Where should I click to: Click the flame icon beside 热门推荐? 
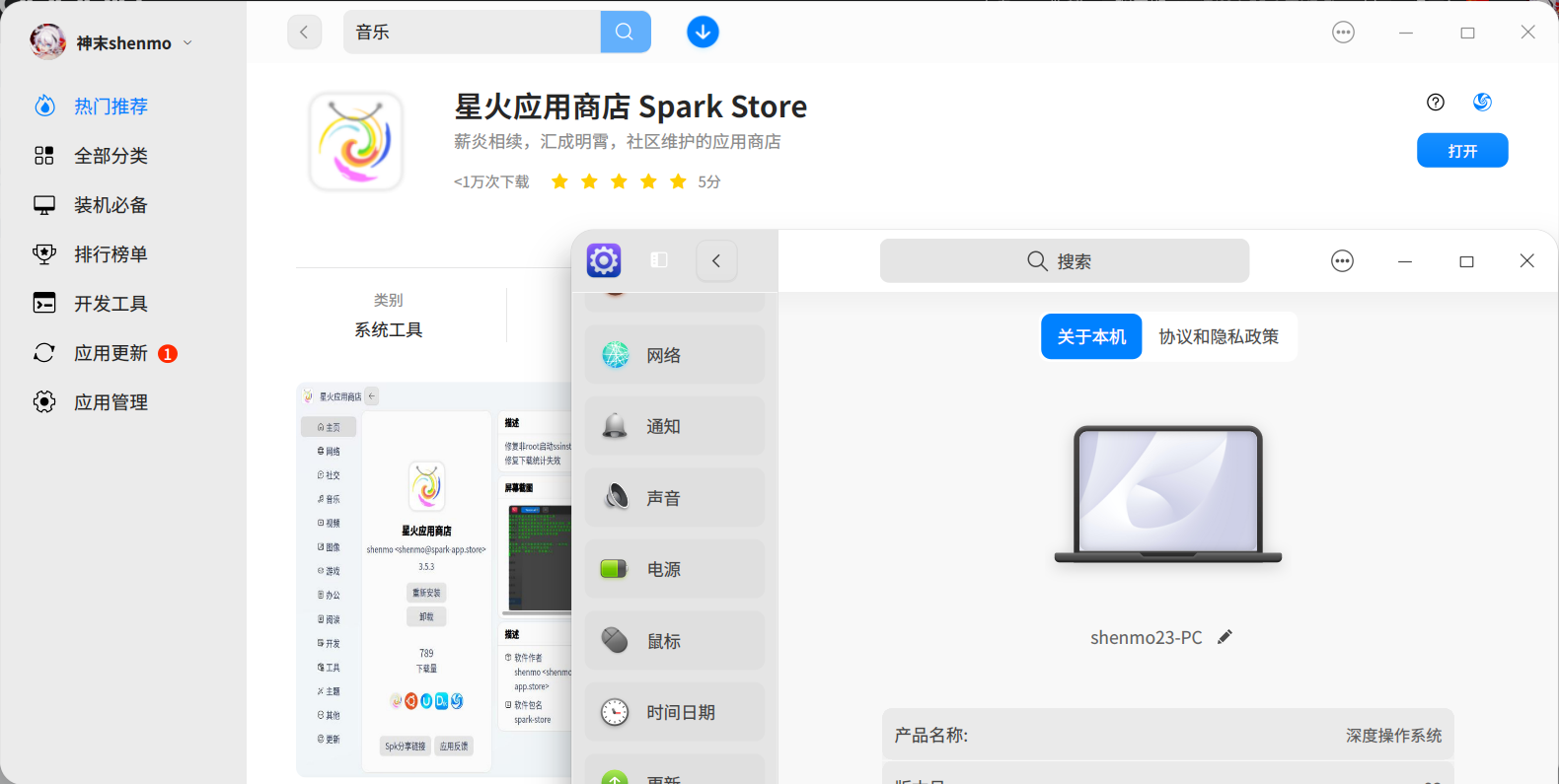[x=44, y=106]
